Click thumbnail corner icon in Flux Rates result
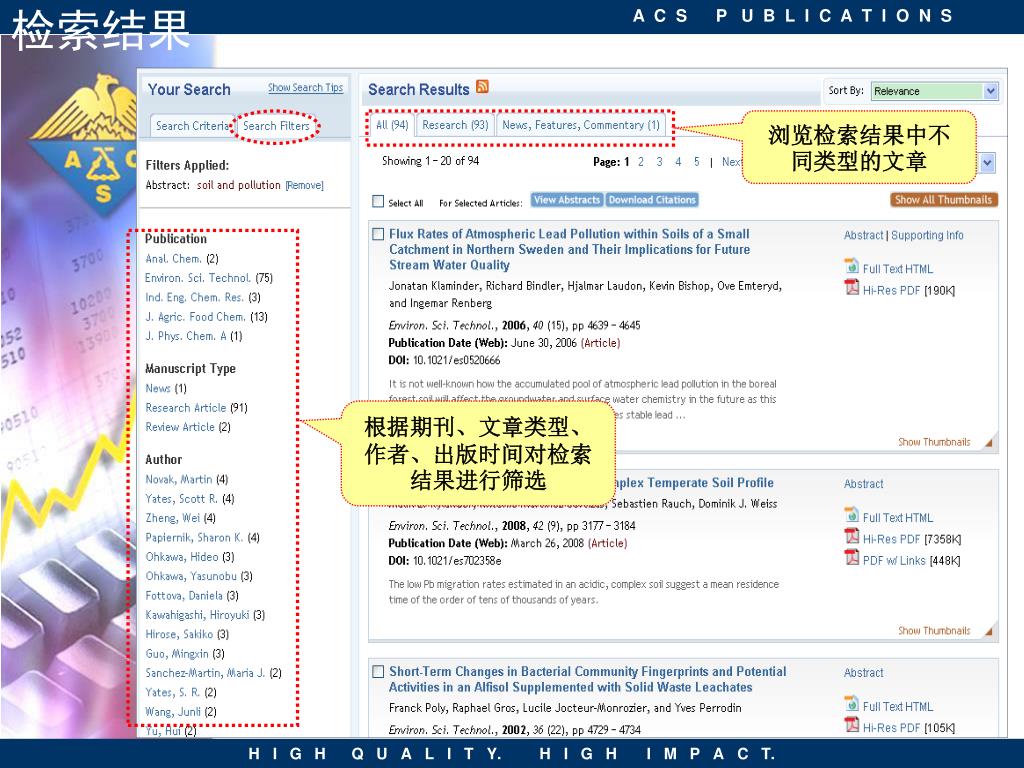The image size is (1024, 768). (988, 443)
